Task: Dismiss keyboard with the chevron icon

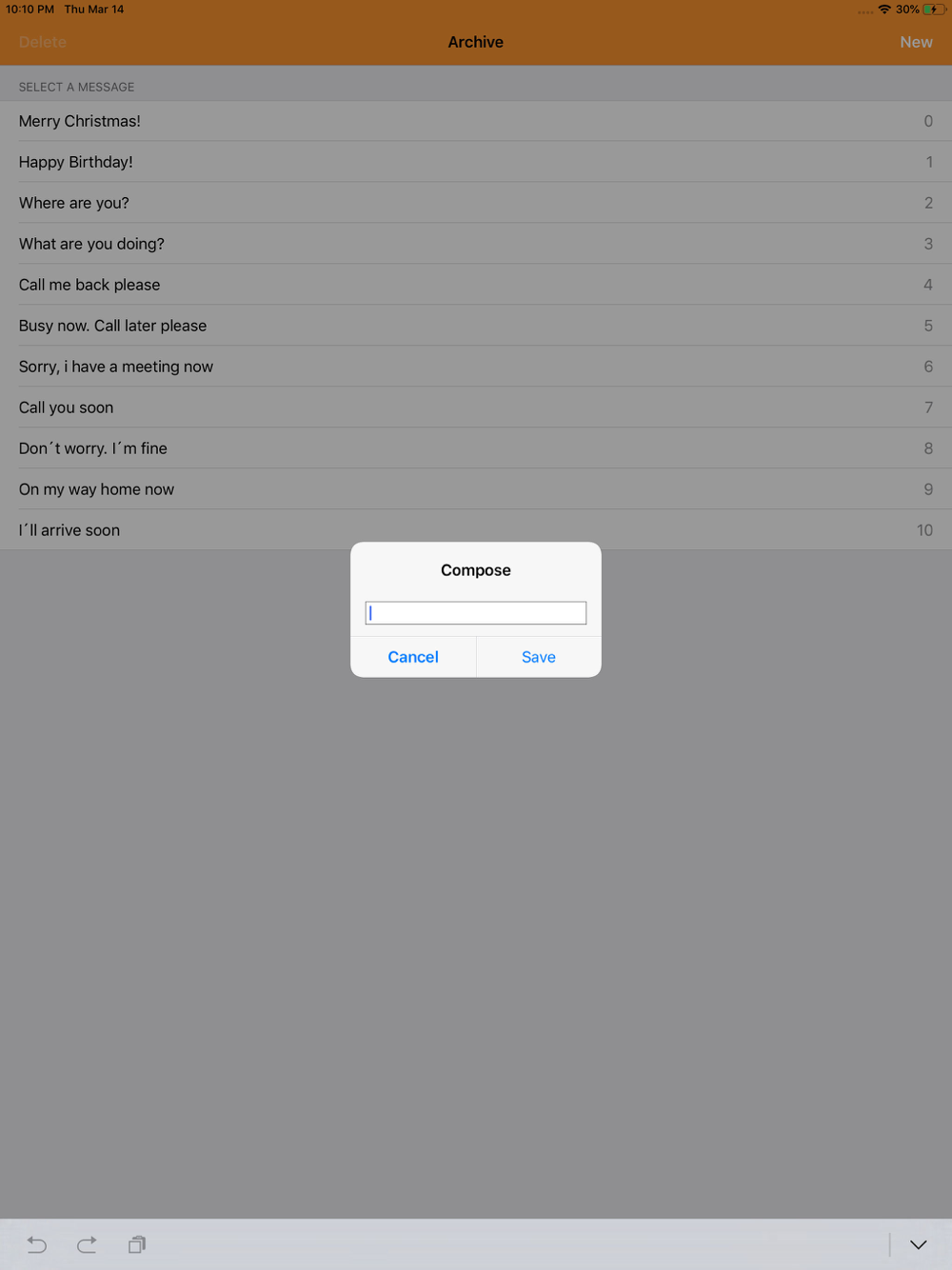Action: [918, 1244]
